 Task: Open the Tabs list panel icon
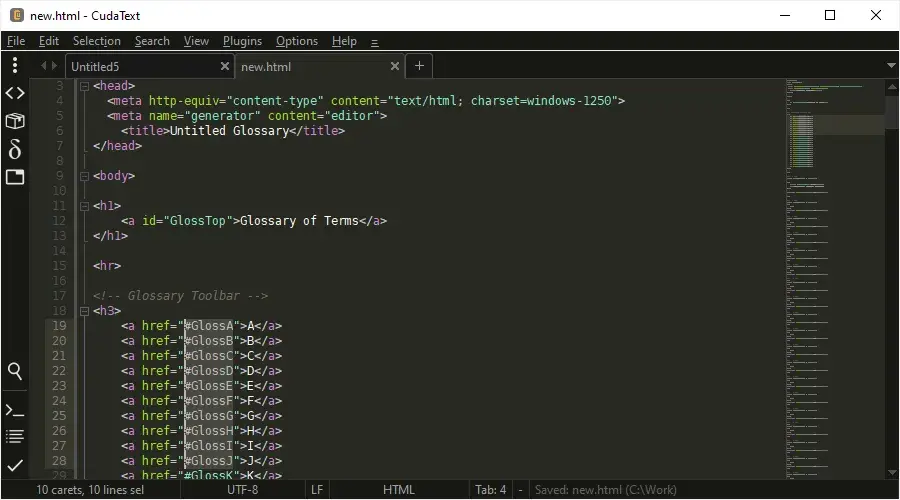[x=15, y=177]
